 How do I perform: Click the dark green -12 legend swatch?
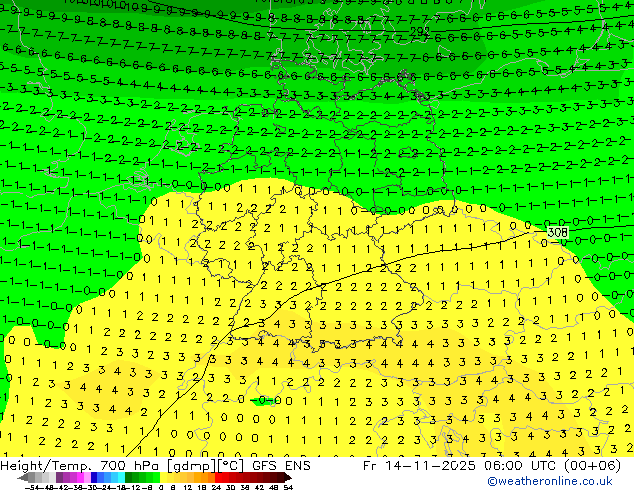coord(129,478)
